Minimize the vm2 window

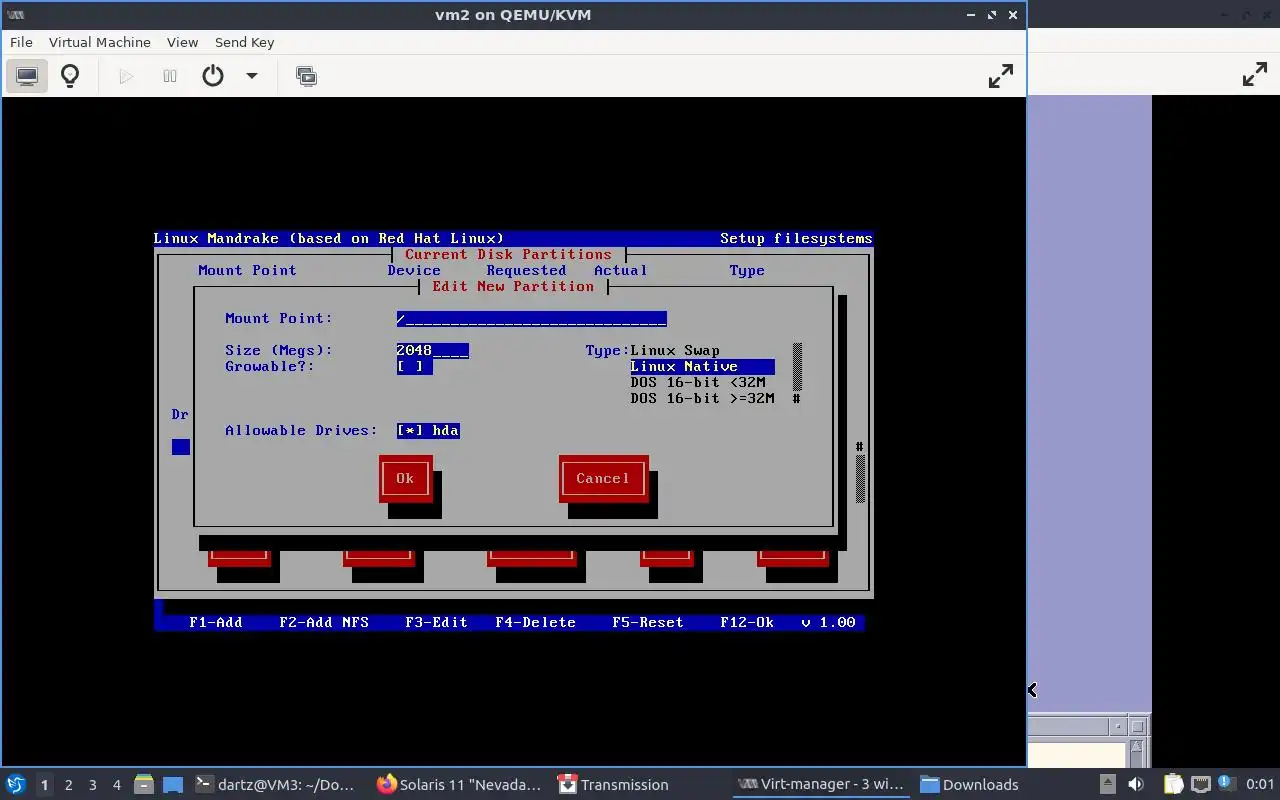point(972,15)
